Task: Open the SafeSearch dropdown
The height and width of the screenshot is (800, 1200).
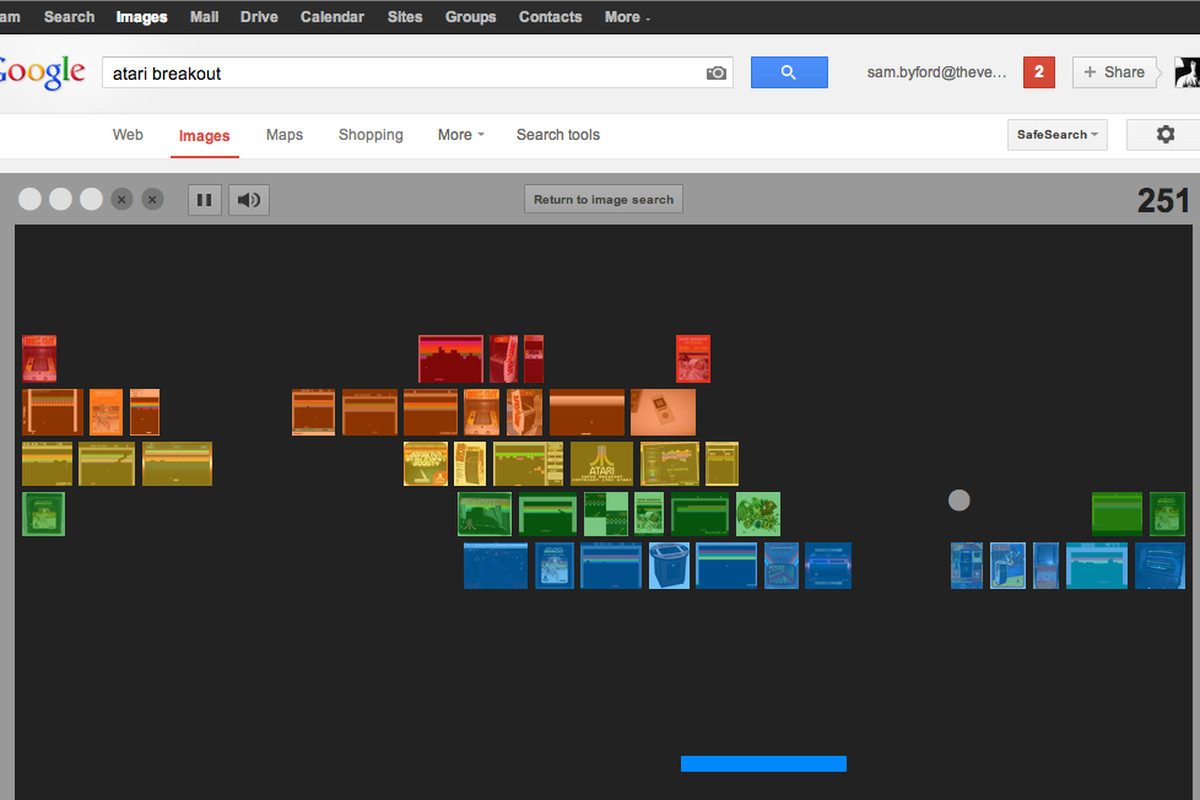Action: click(x=1057, y=134)
